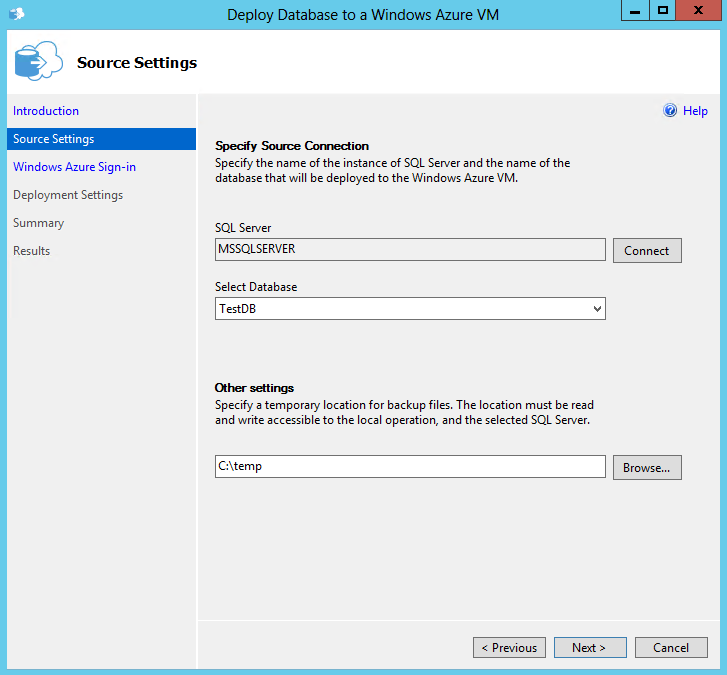Maximize the wizard window
The height and width of the screenshot is (675, 727).
[663, 11]
